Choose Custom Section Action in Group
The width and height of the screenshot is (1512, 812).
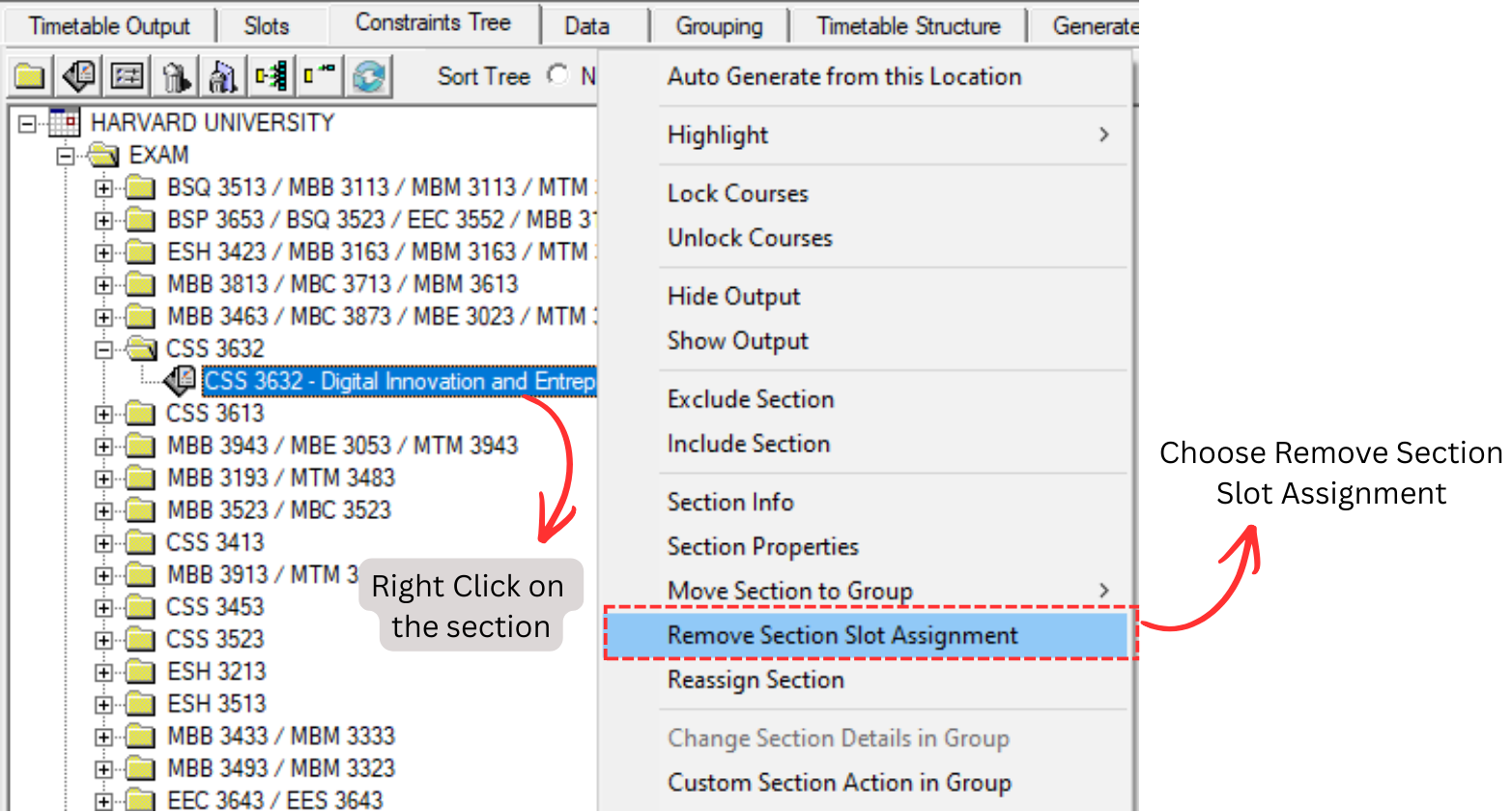(x=840, y=782)
